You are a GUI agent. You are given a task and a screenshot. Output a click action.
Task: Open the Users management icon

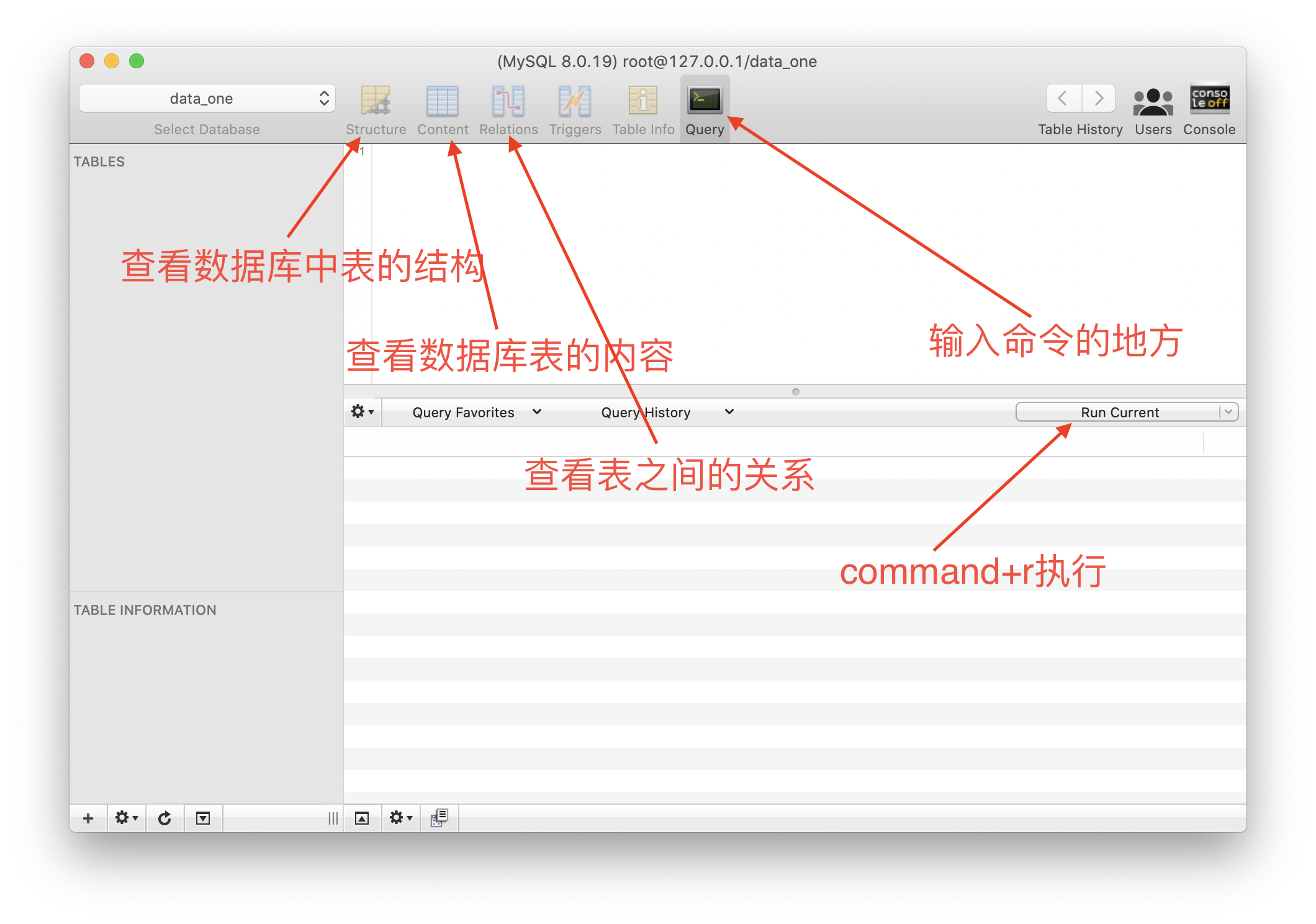click(1153, 101)
